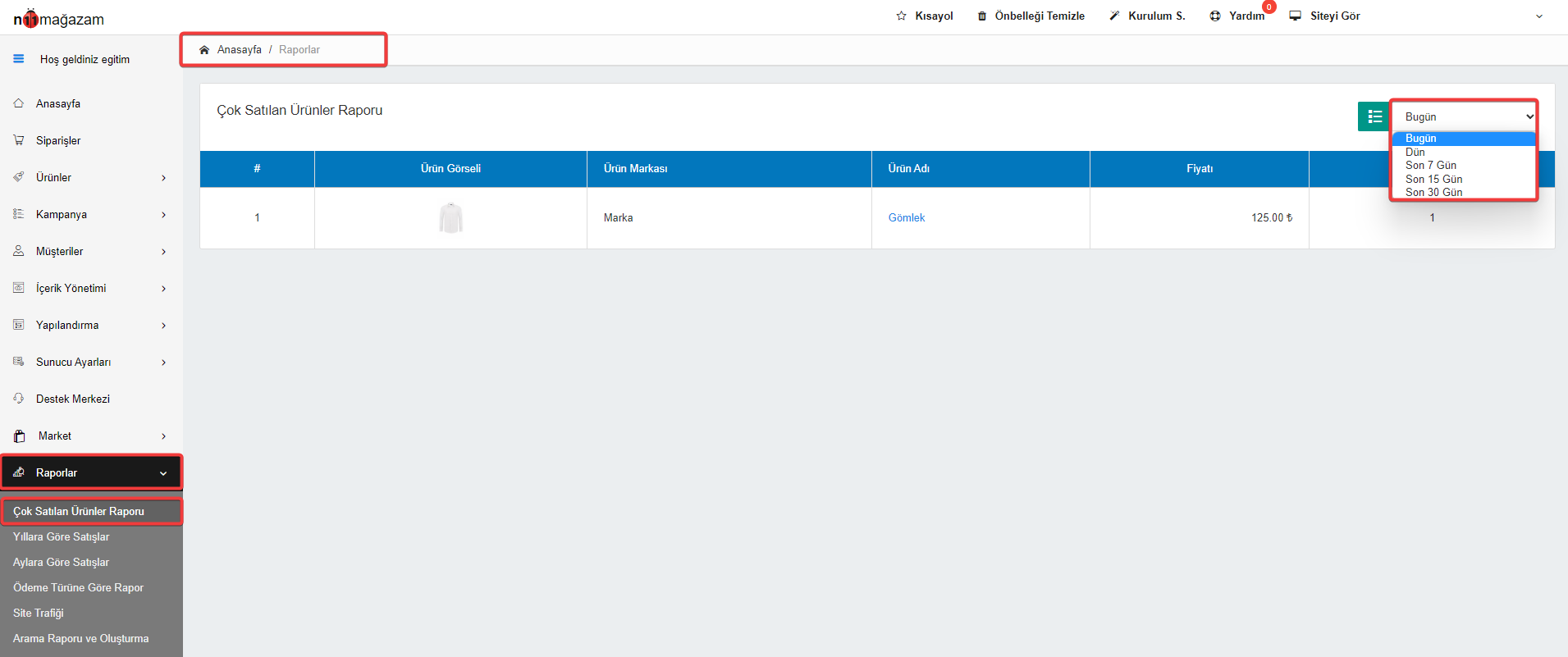
Task: Click the Raporlar chart icon
Action: (x=19, y=472)
